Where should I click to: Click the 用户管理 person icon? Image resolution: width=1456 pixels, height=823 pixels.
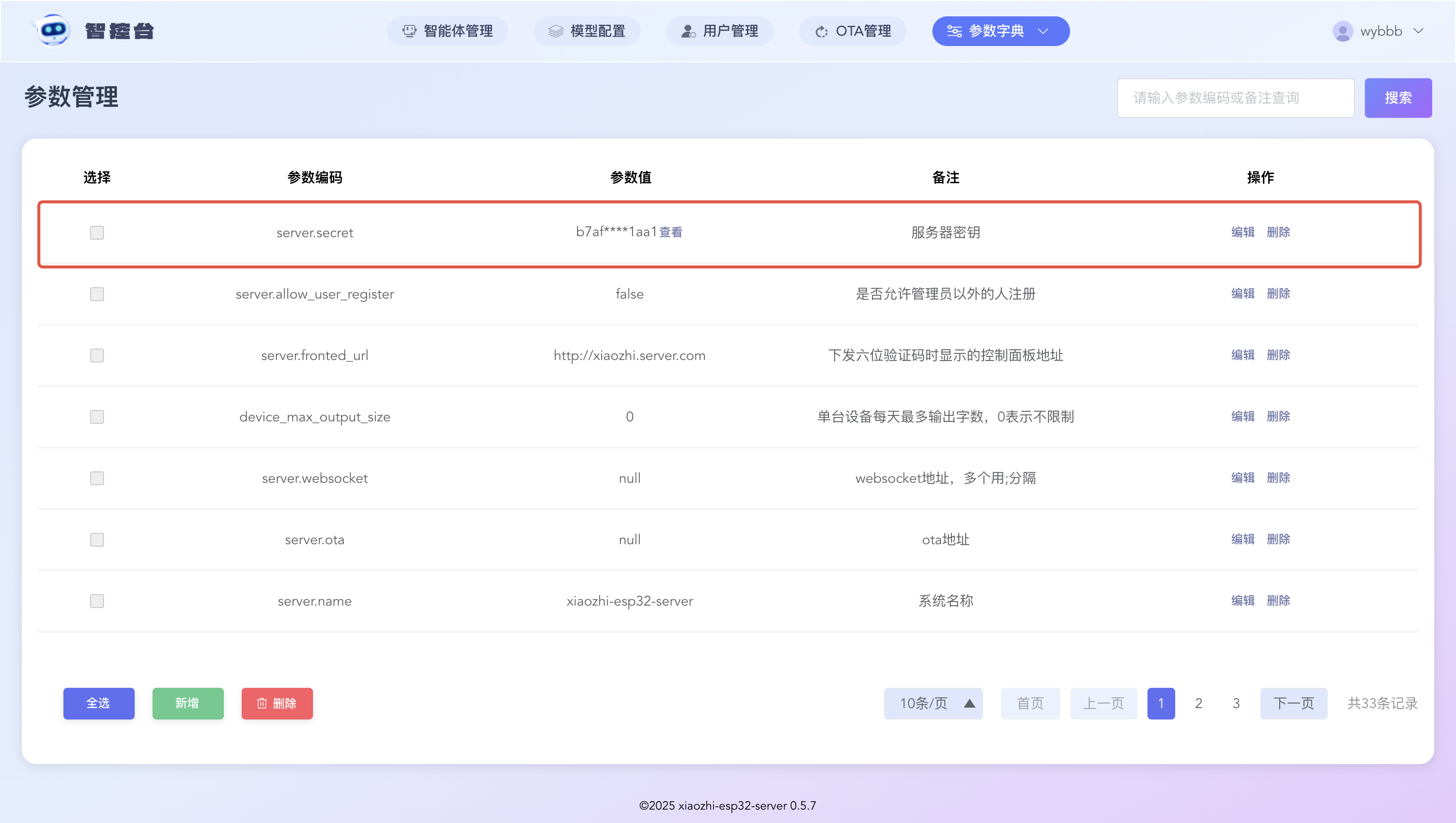coord(688,31)
